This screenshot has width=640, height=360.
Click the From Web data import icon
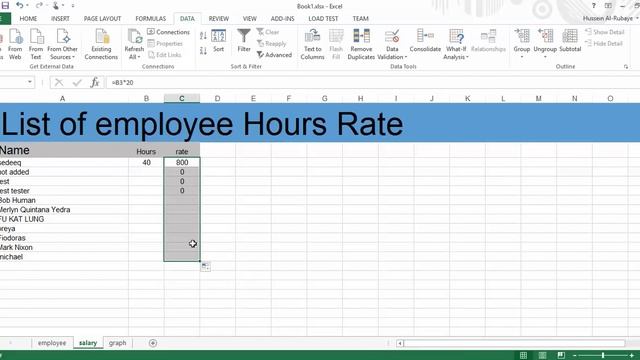(15, 44)
